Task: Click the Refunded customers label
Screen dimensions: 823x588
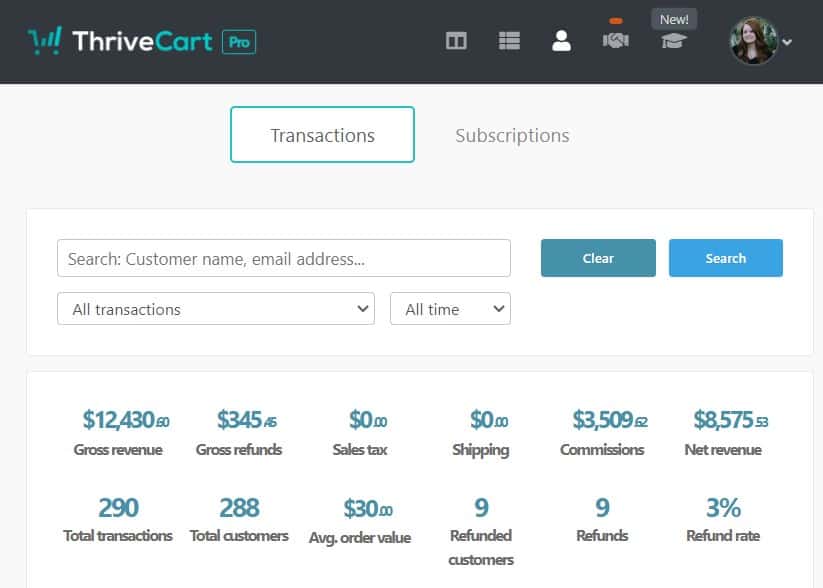Action: (x=481, y=548)
